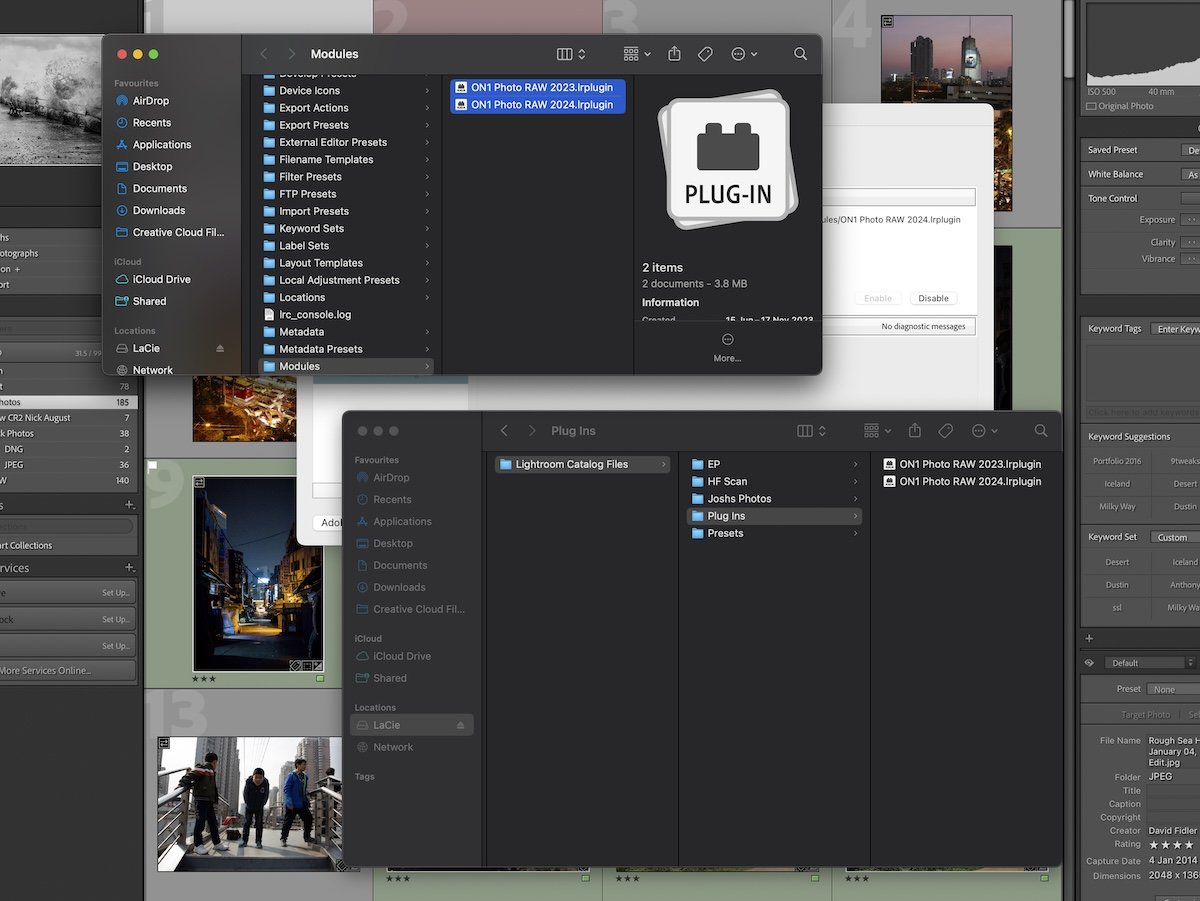Click the Disable button for the plugin
This screenshot has width=1200, height=901.
[x=932, y=297]
